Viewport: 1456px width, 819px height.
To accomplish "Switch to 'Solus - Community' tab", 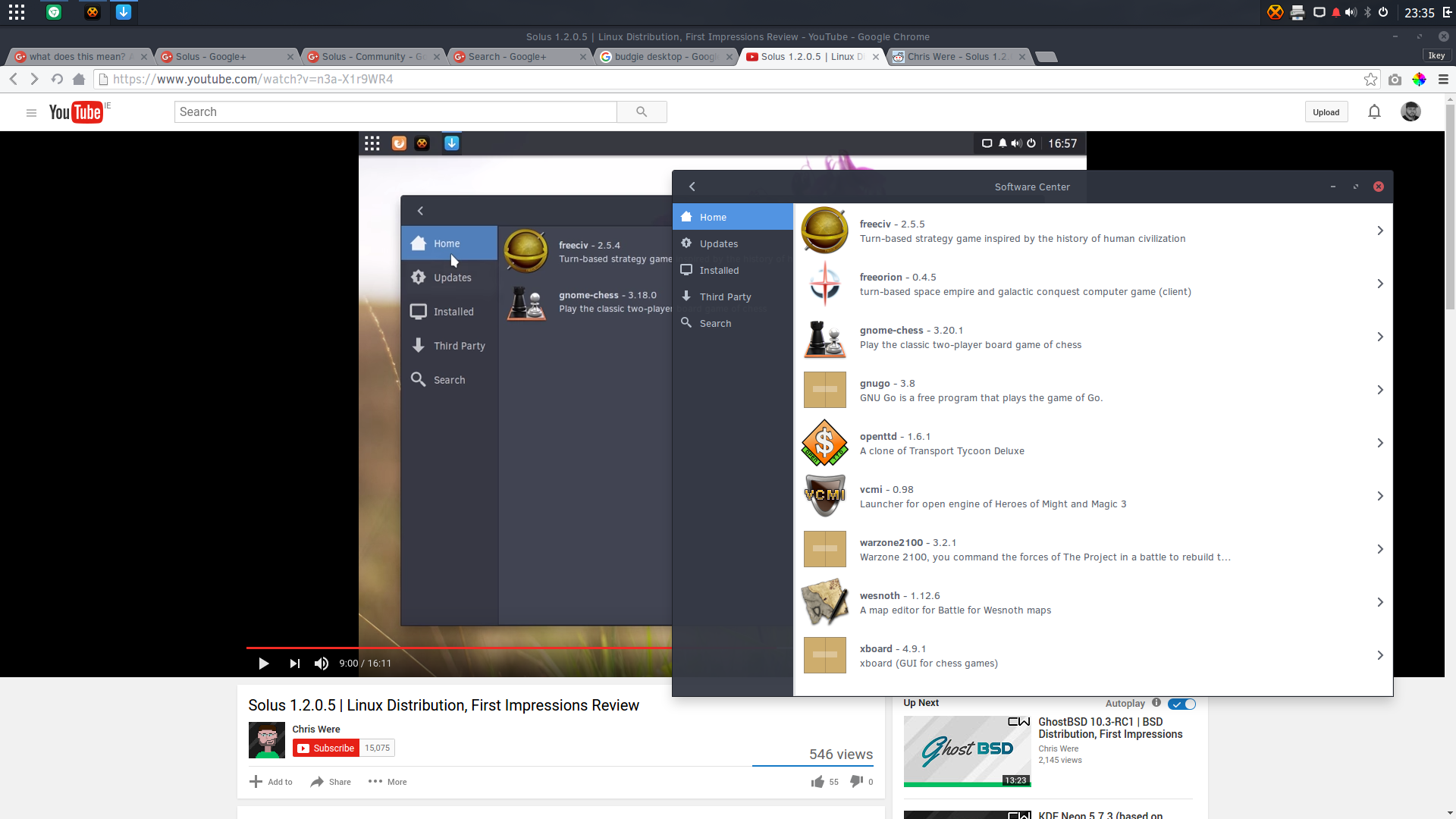I will (372, 57).
